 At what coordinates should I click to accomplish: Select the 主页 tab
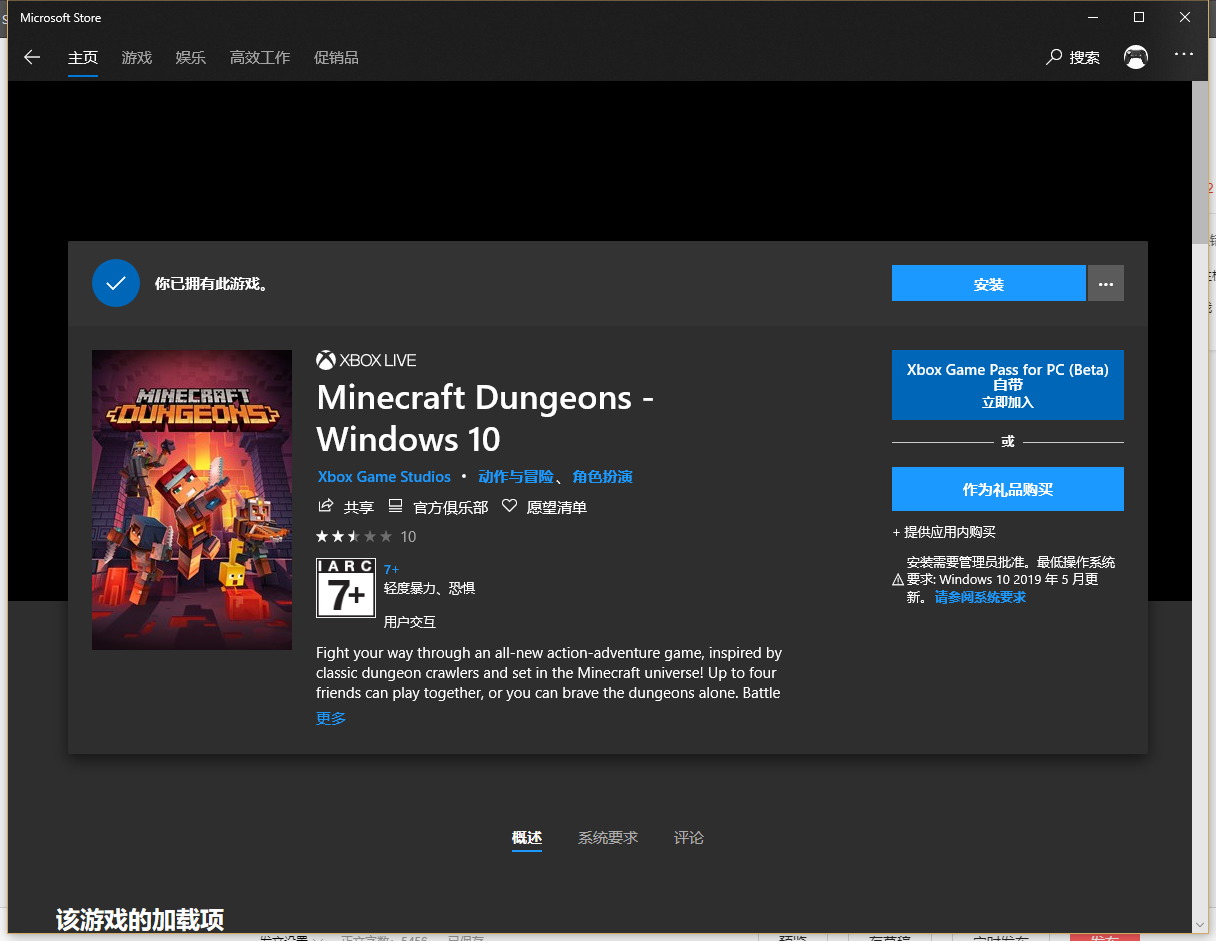(83, 57)
